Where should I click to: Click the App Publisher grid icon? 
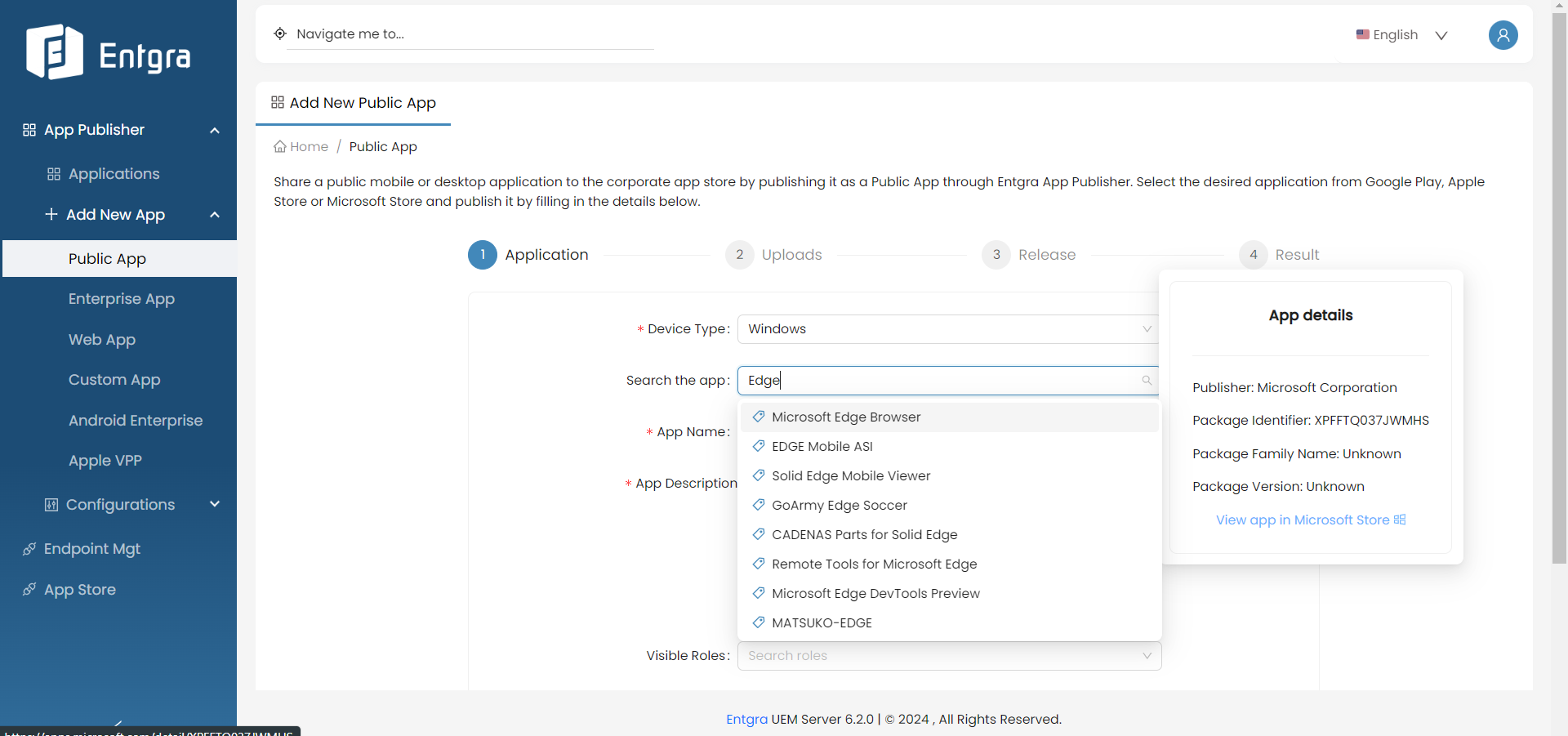pos(29,130)
